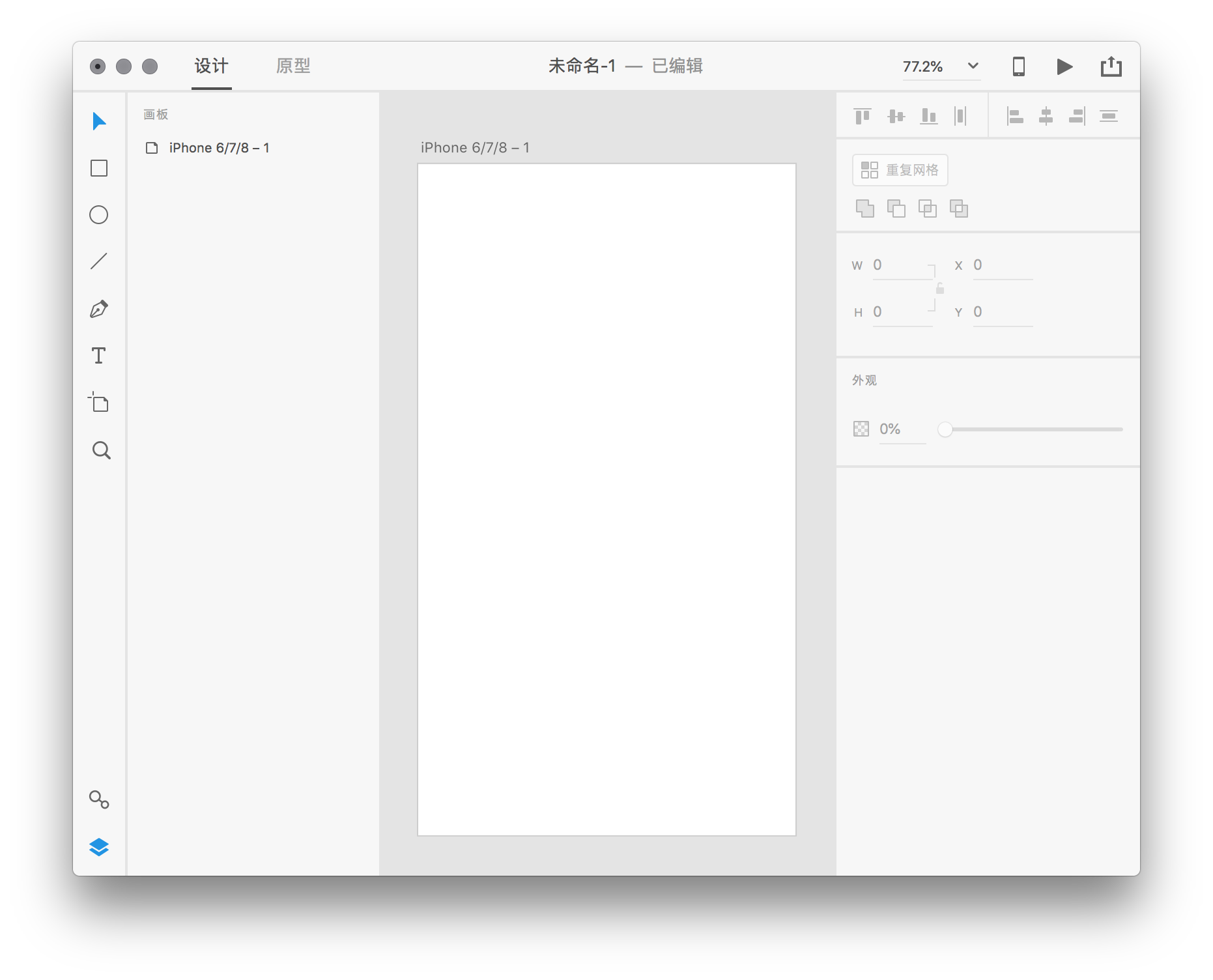Image resolution: width=1213 pixels, height=980 pixels.
Task: Open the Share export icon
Action: (x=1111, y=66)
